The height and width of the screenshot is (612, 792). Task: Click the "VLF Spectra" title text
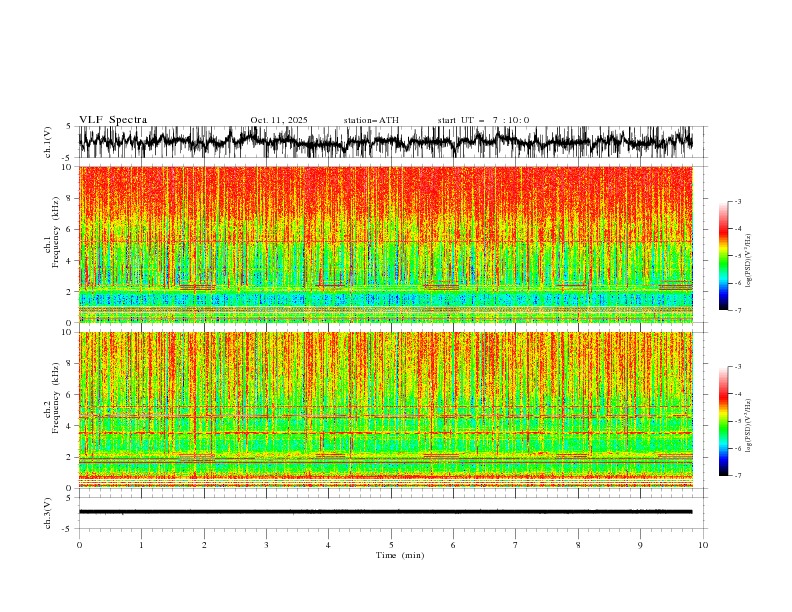113,120
